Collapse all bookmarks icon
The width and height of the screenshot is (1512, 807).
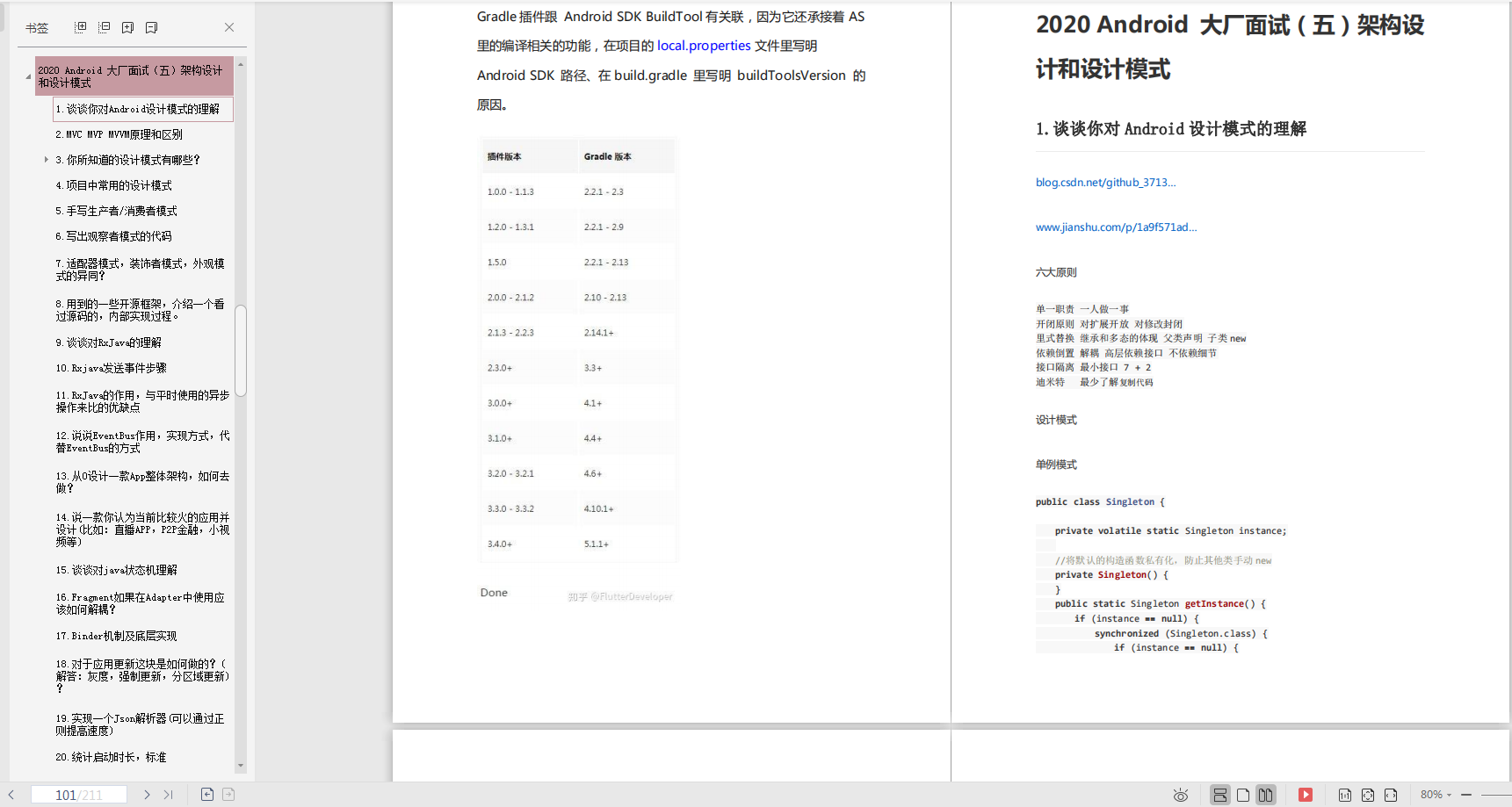click(x=105, y=27)
